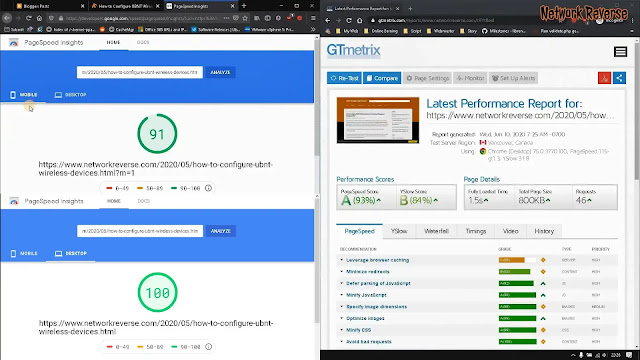The image size is (640, 360).
Task: Open Firefox hamburger application menu
Action: (x=313, y=18)
